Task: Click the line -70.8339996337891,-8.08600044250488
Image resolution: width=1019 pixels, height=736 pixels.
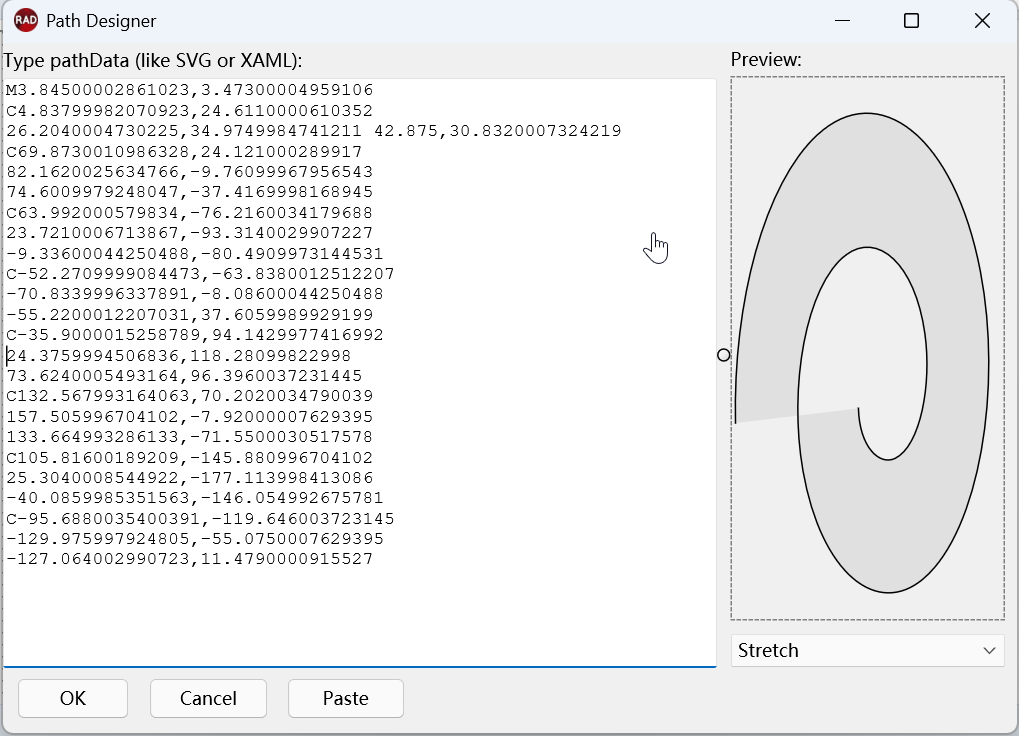Action: (195, 294)
